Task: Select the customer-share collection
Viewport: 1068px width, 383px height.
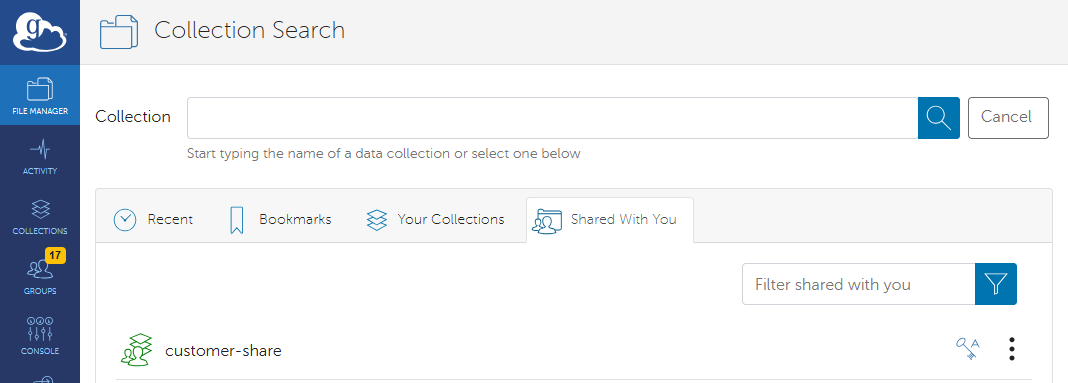Action: click(x=574, y=350)
